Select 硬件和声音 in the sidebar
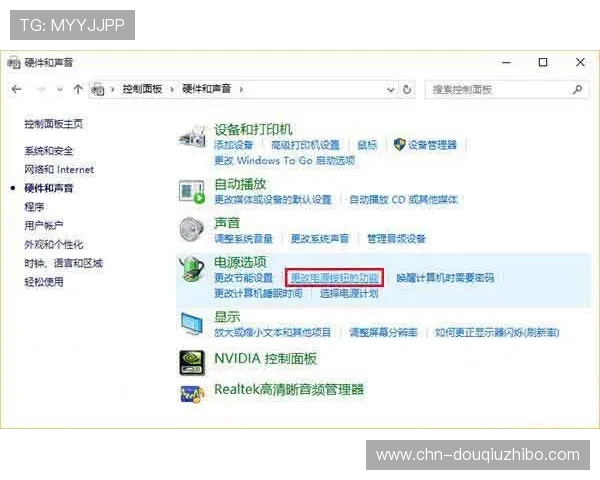The height and width of the screenshot is (480, 600). click(x=49, y=188)
